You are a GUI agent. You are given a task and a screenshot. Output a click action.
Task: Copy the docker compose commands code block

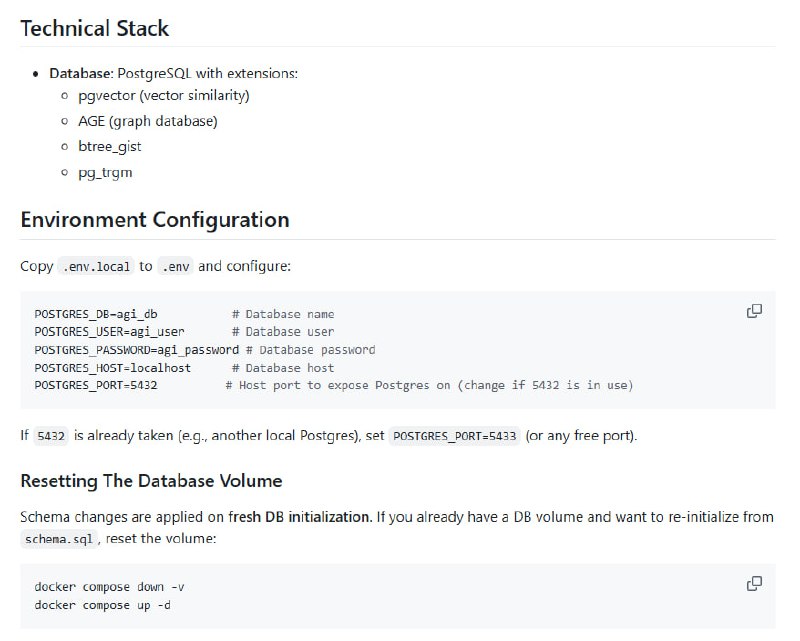754,583
